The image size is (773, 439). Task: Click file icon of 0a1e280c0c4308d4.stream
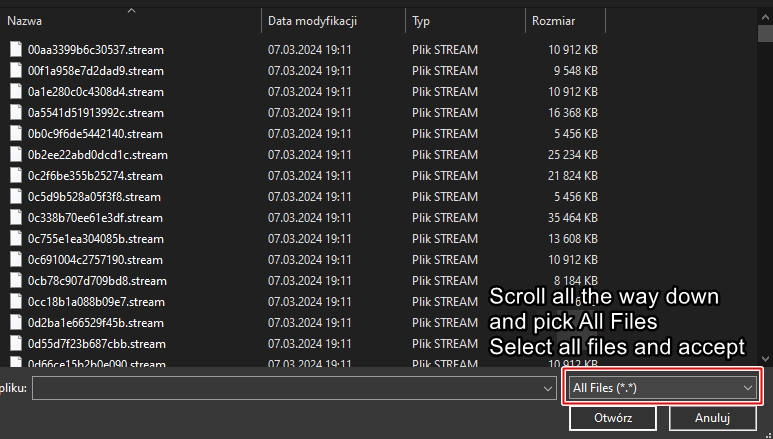15,91
